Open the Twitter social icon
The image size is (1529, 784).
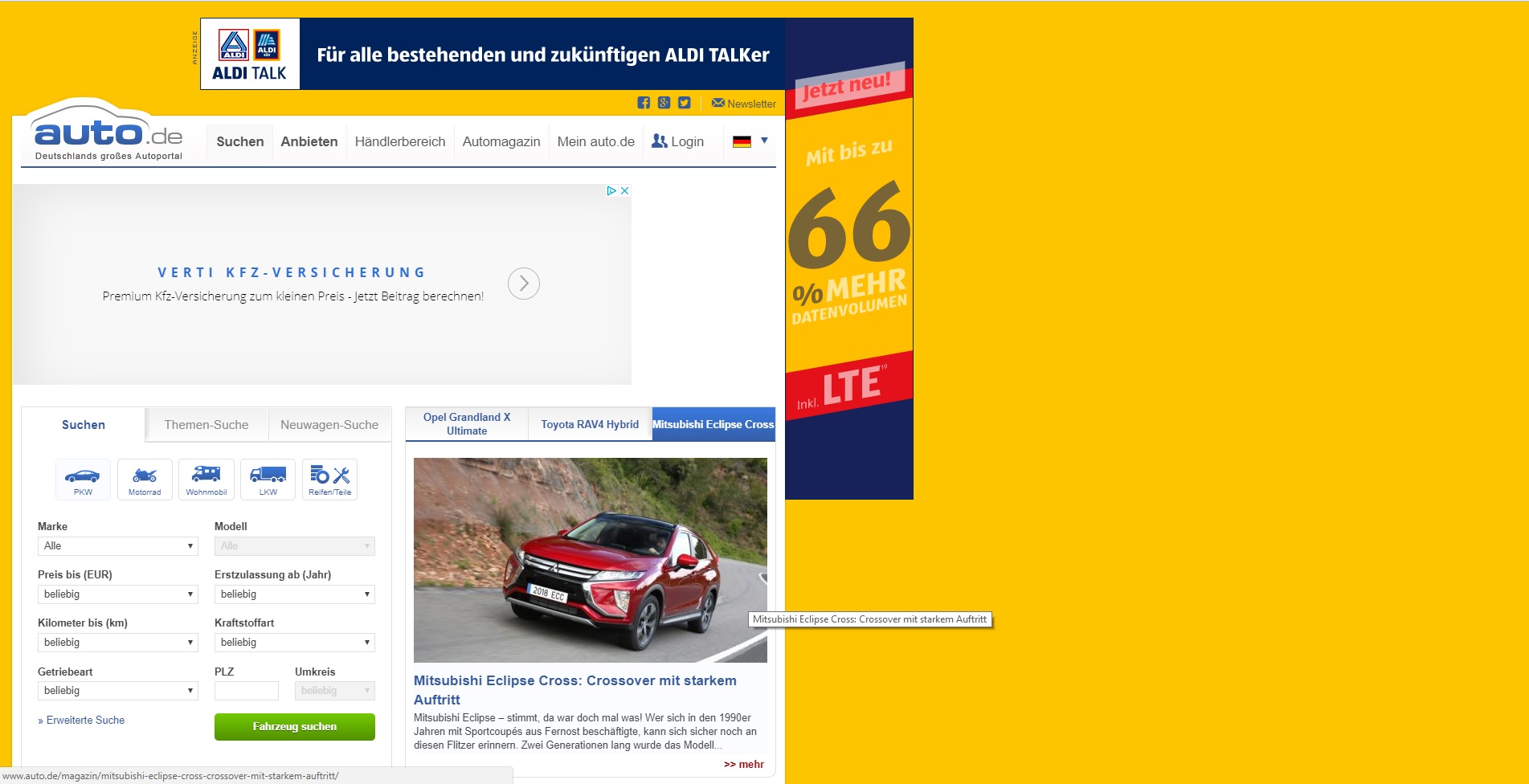click(684, 103)
